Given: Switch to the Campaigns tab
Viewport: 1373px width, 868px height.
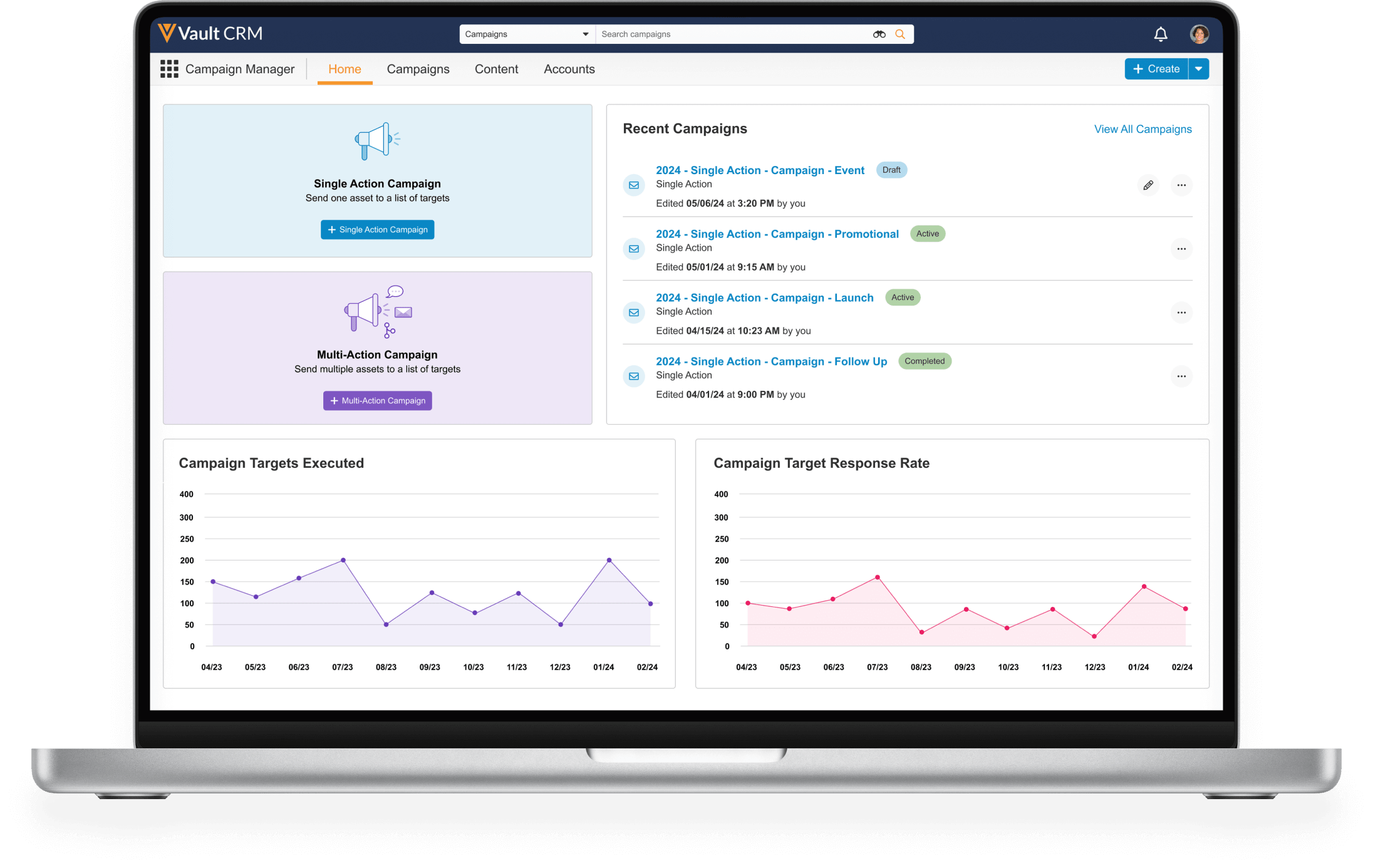Looking at the screenshot, I should point(418,70).
